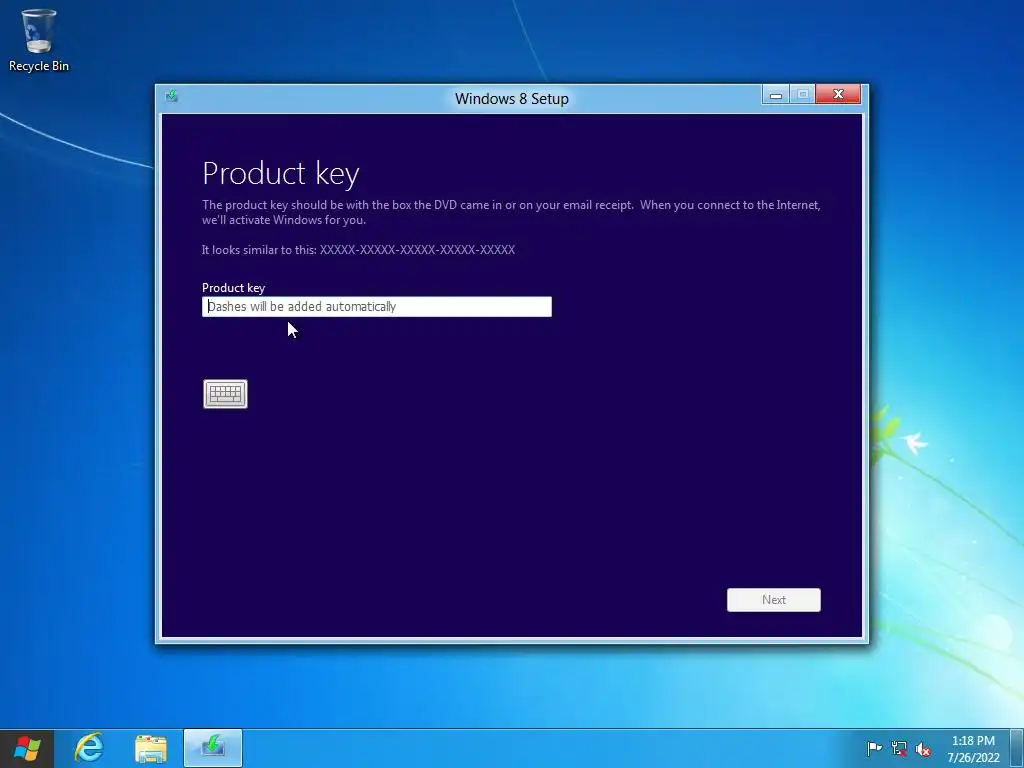Click the Windows 8 Setup title bar icon

tap(172, 97)
